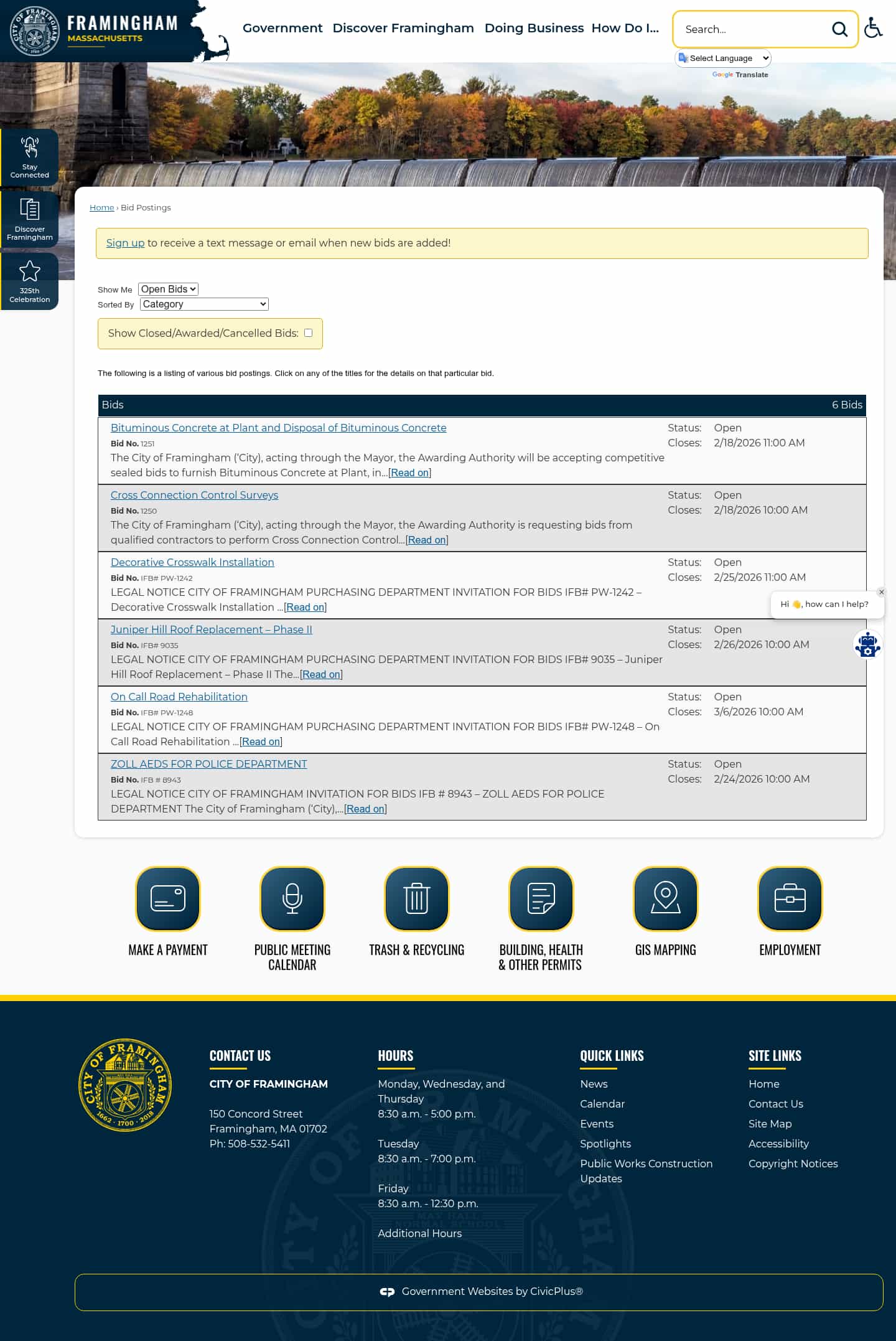Image resolution: width=896 pixels, height=1341 pixels.
Task: Open the accessibility wheelchair icon
Action: pos(874,28)
